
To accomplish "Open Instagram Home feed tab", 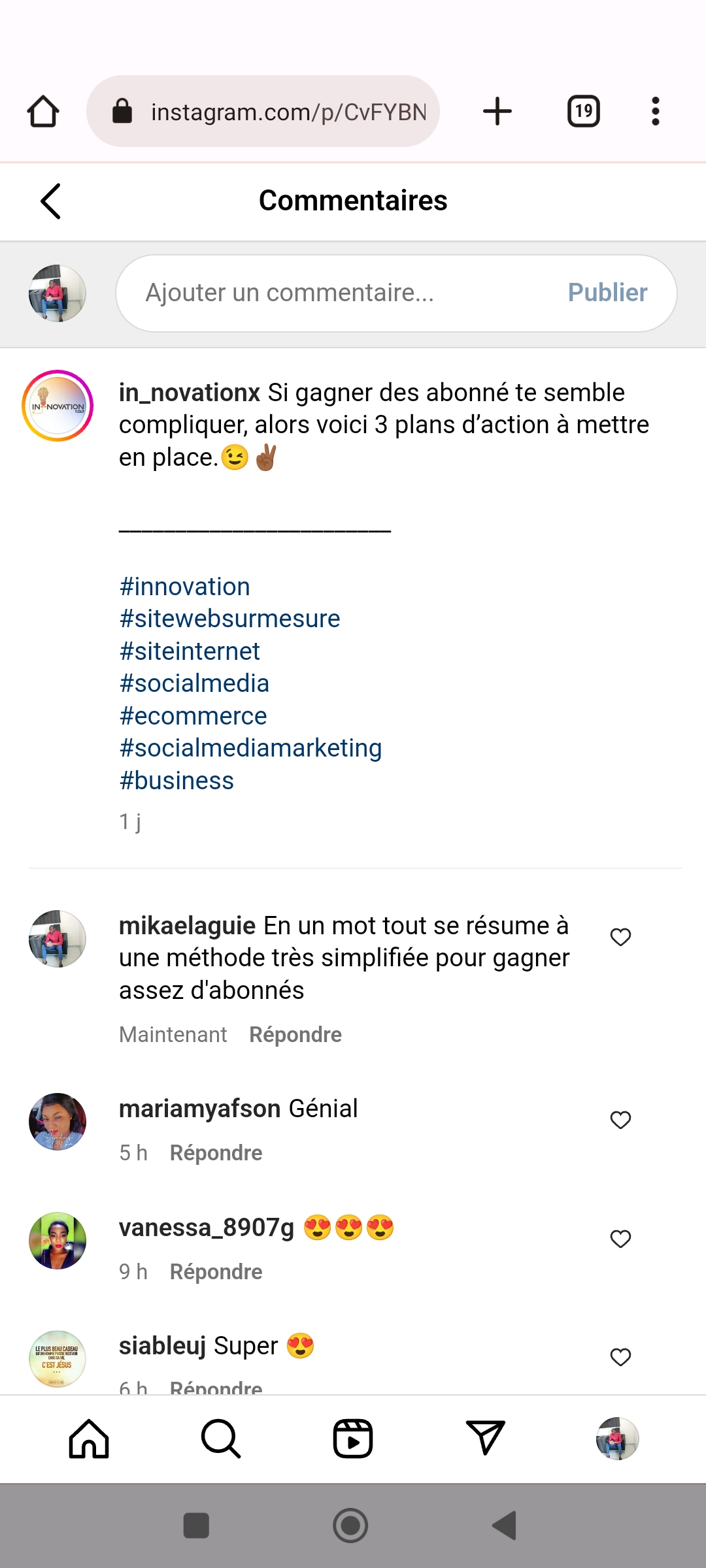I will pos(89,1439).
